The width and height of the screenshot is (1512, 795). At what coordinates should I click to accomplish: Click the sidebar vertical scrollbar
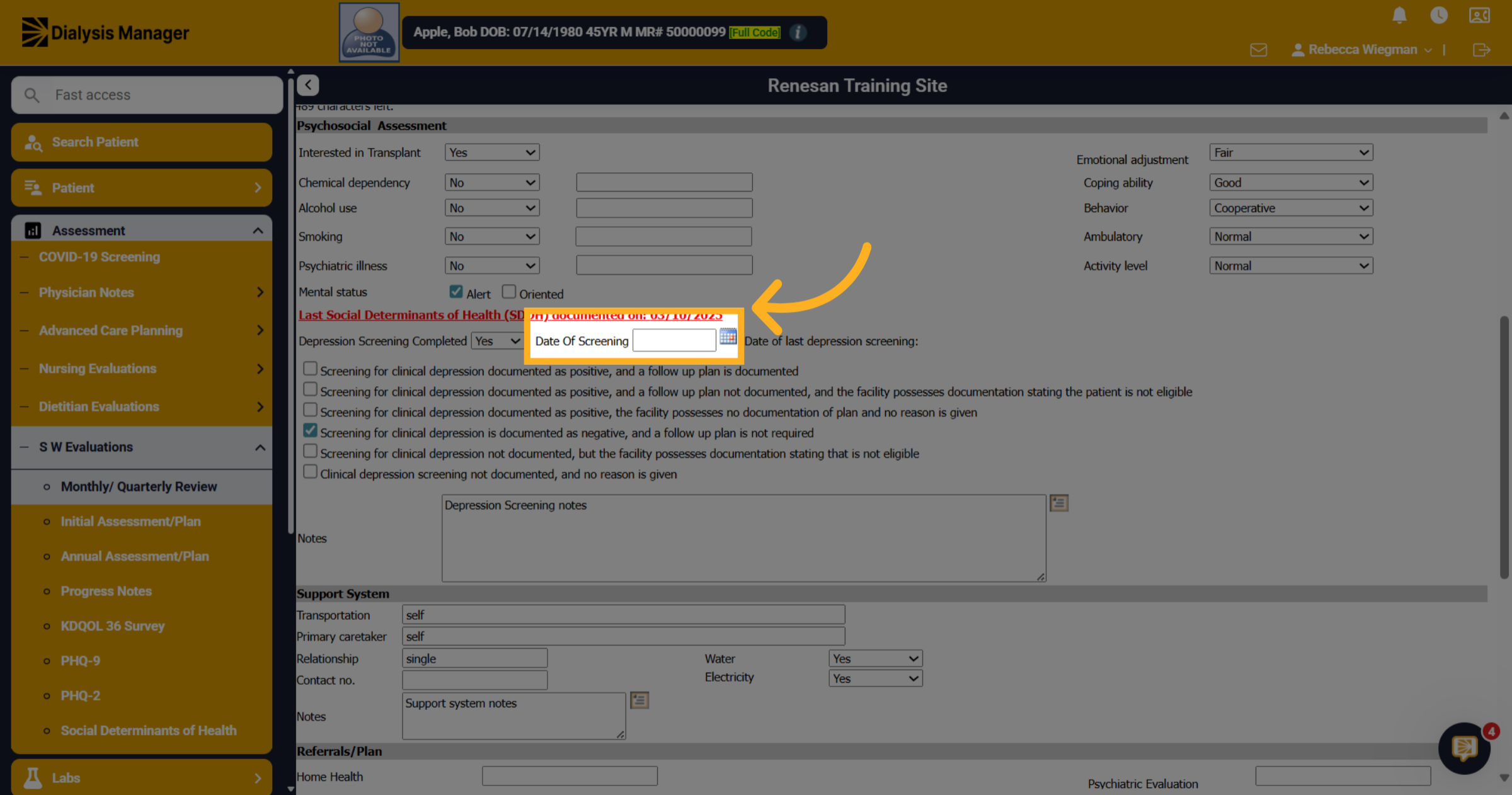pos(290,306)
